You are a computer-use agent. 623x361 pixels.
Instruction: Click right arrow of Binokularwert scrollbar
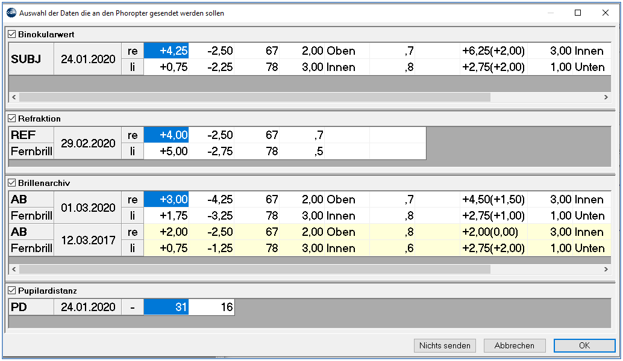pos(606,97)
